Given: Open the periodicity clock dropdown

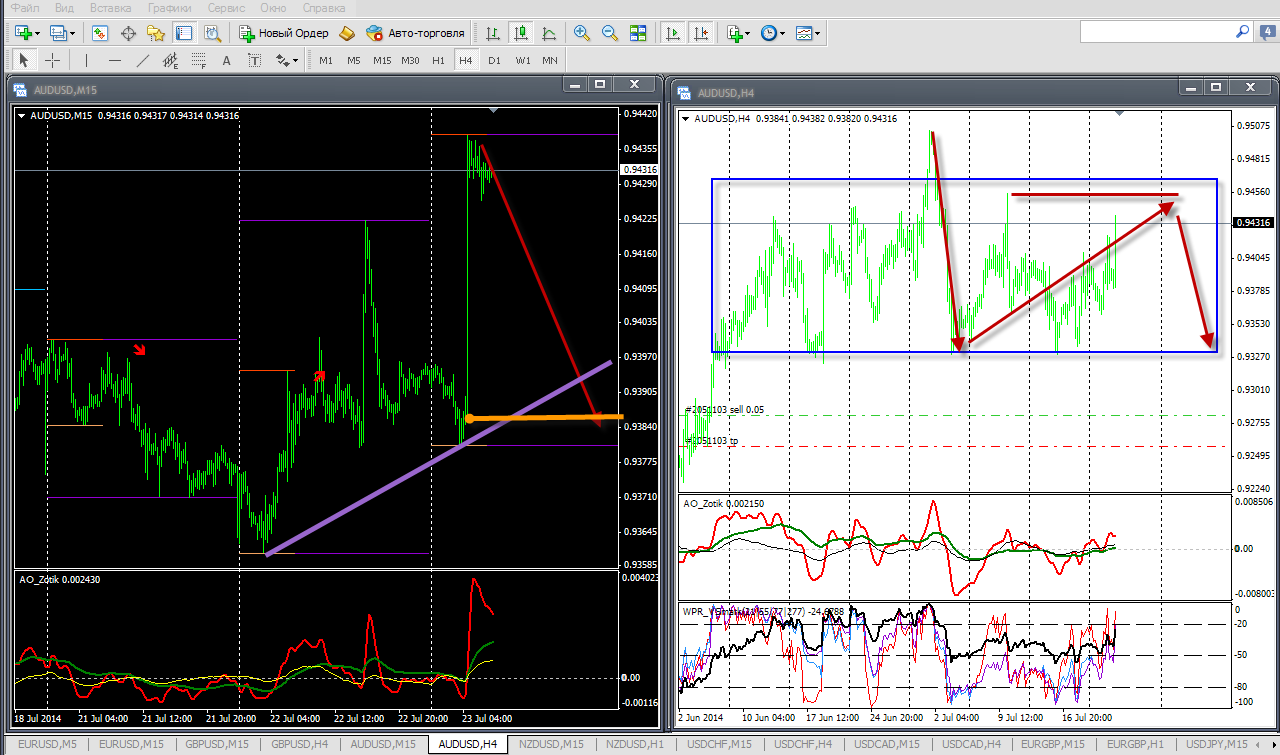Looking at the screenshot, I should [772, 33].
